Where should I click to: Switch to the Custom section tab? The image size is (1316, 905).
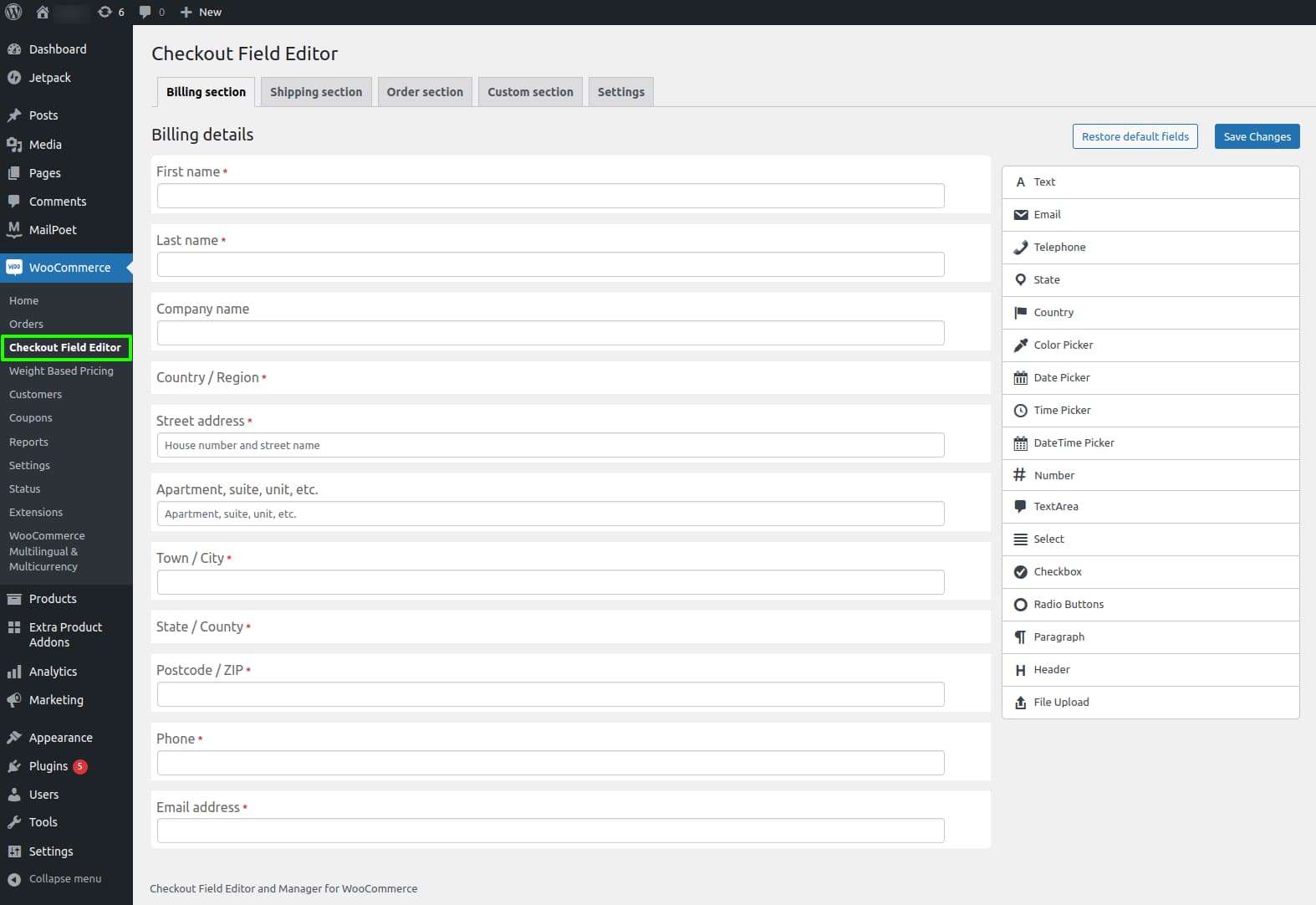(x=530, y=92)
